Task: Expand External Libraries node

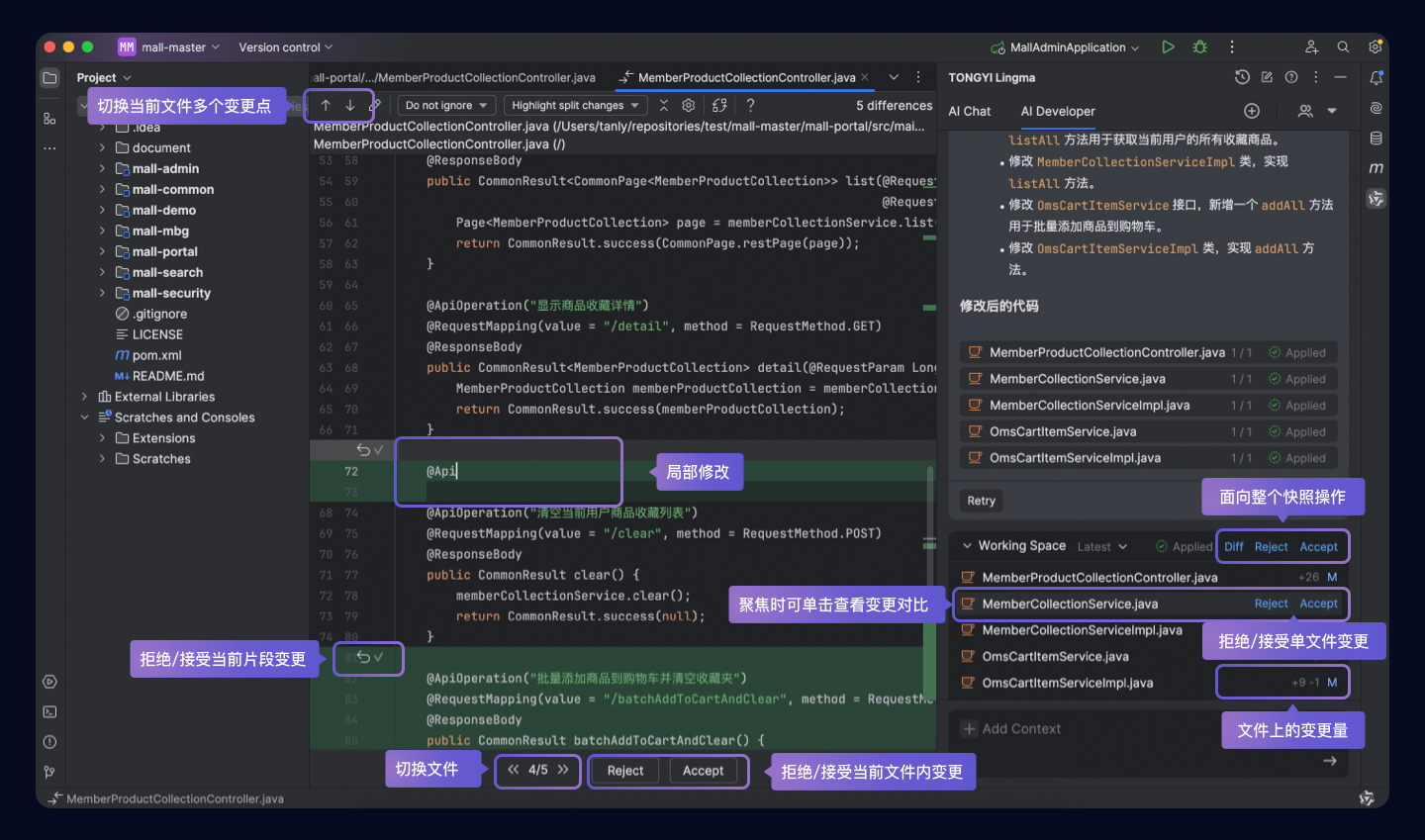Action: [x=84, y=397]
